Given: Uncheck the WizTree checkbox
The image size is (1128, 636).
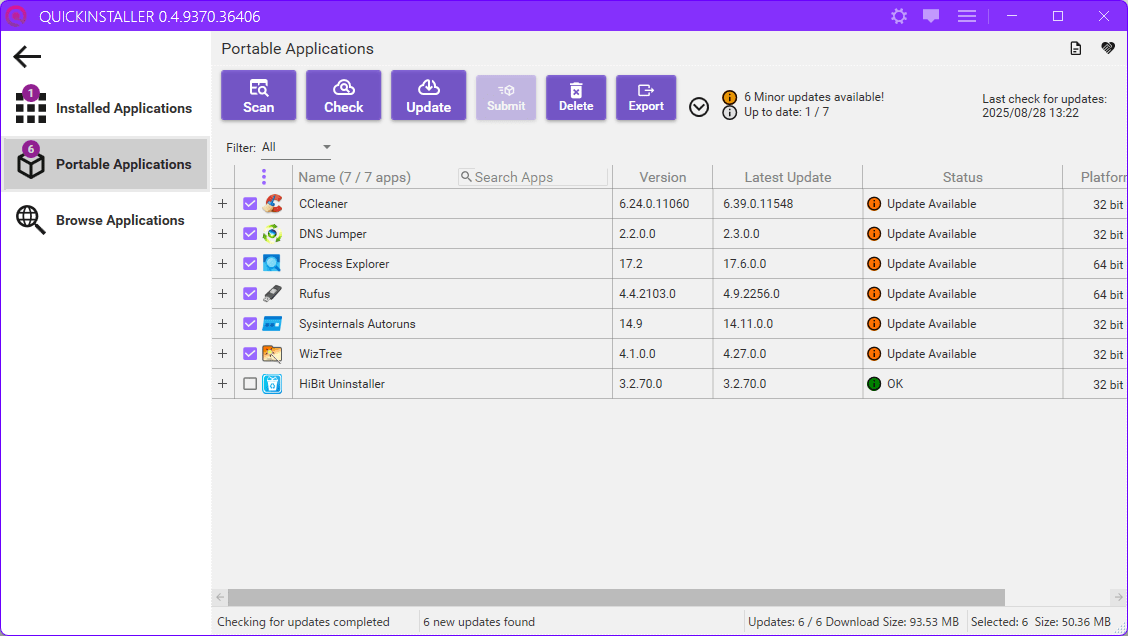Looking at the screenshot, I should [250, 354].
